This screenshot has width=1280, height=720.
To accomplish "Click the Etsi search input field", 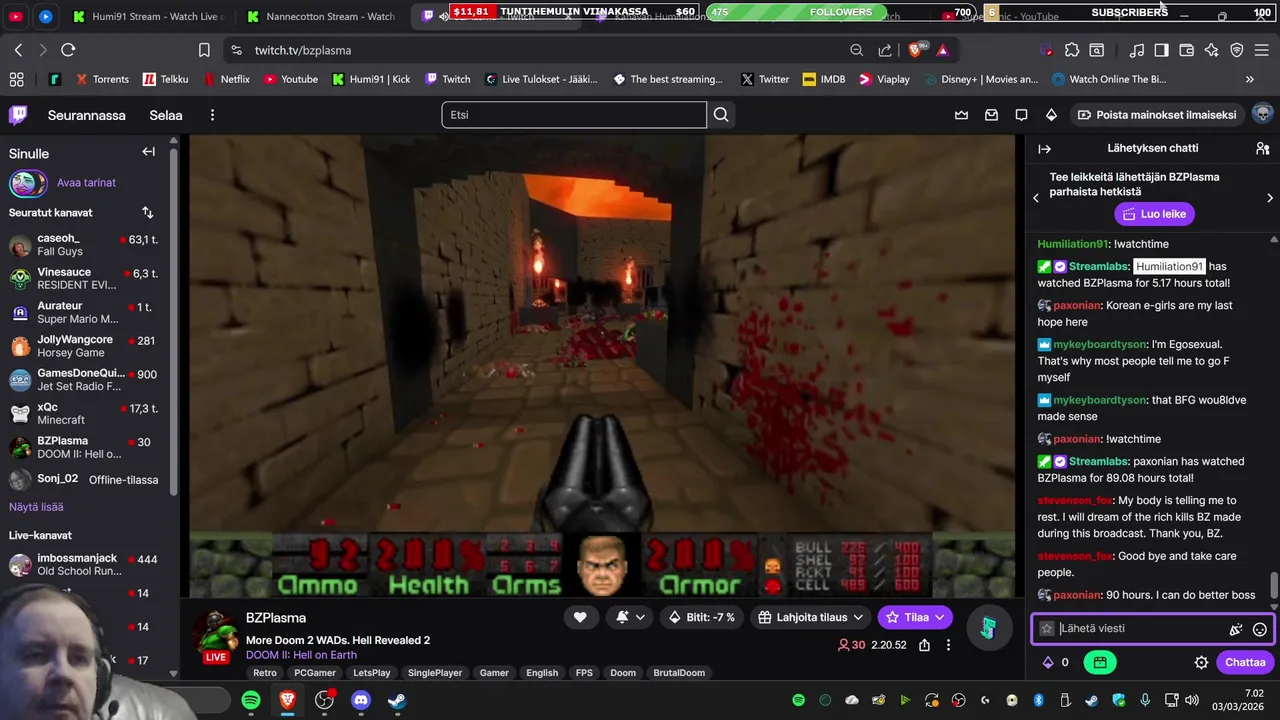I will [x=574, y=115].
